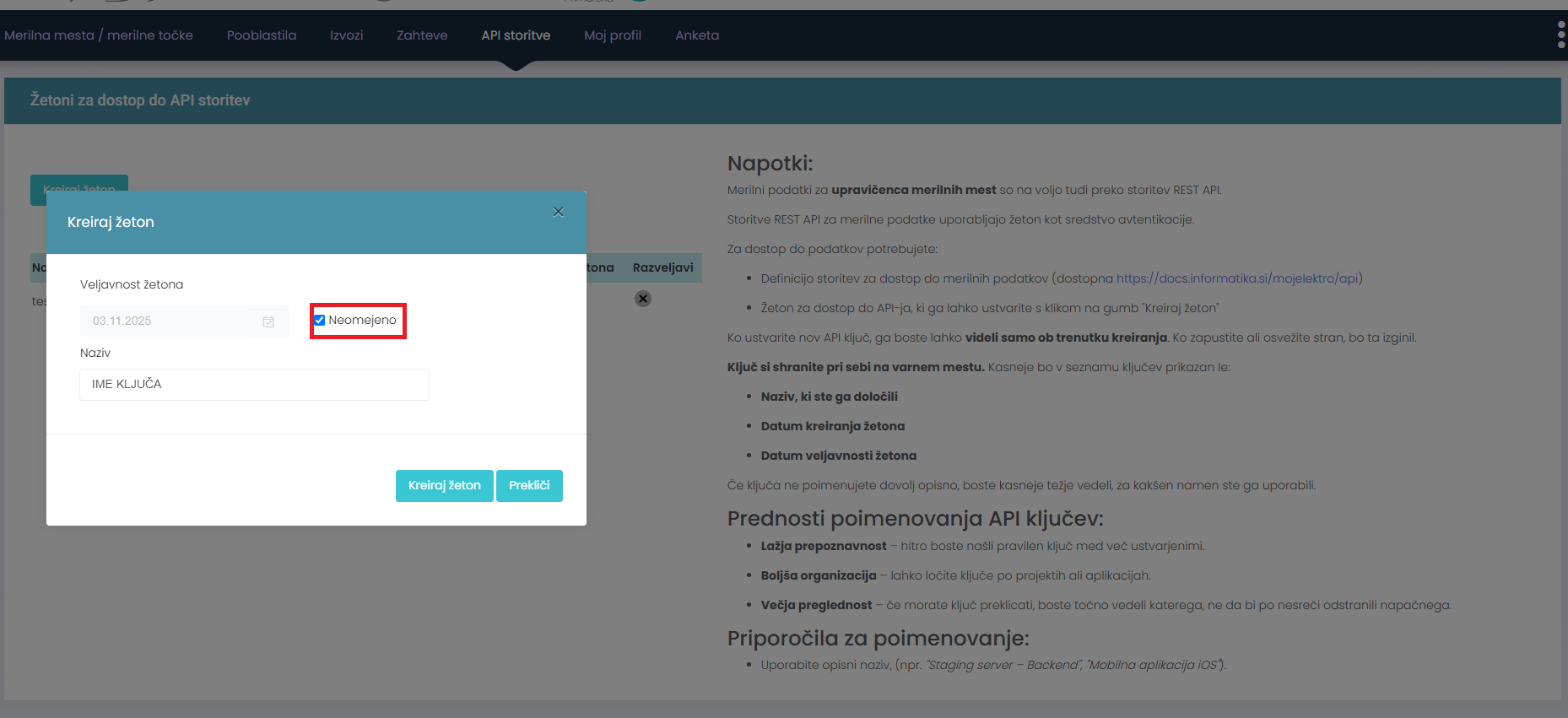Go to Merilna mesta / merilne točke
Viewport: 1568px width, 718px height.
click(99, 35)
